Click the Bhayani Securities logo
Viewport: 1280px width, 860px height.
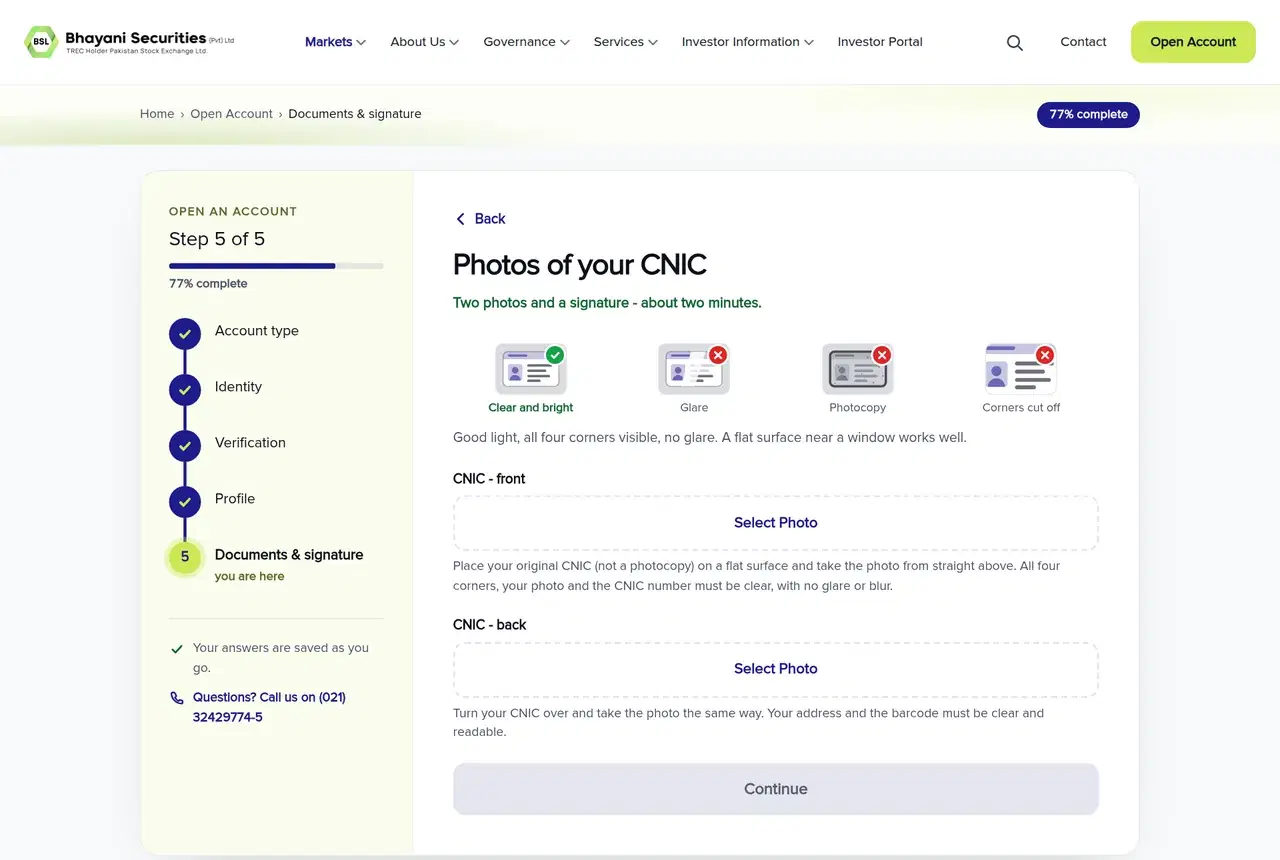coord(130,42)
